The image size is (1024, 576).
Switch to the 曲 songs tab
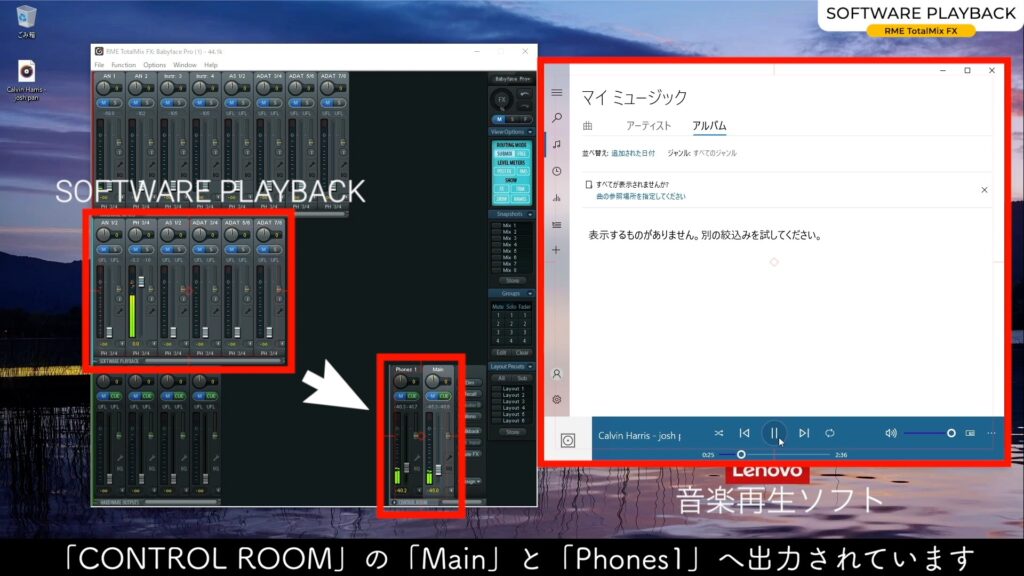click(x=588, y=125)
